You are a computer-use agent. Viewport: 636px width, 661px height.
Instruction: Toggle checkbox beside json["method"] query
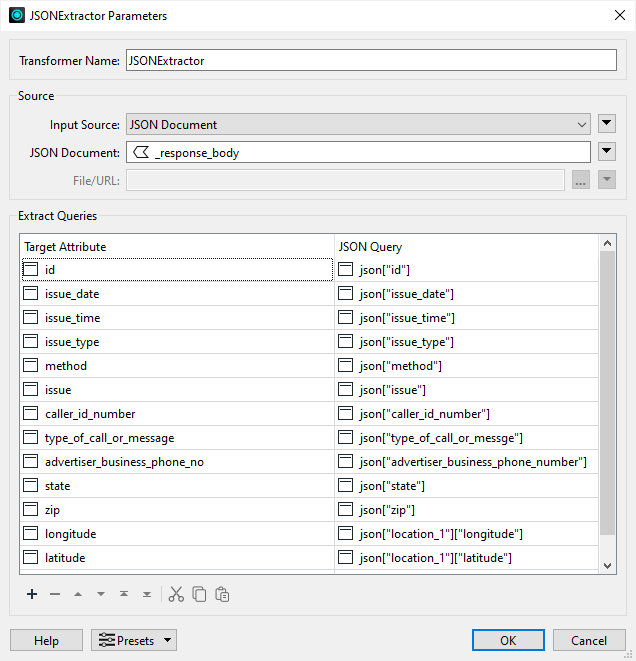[x=345, y=366]
